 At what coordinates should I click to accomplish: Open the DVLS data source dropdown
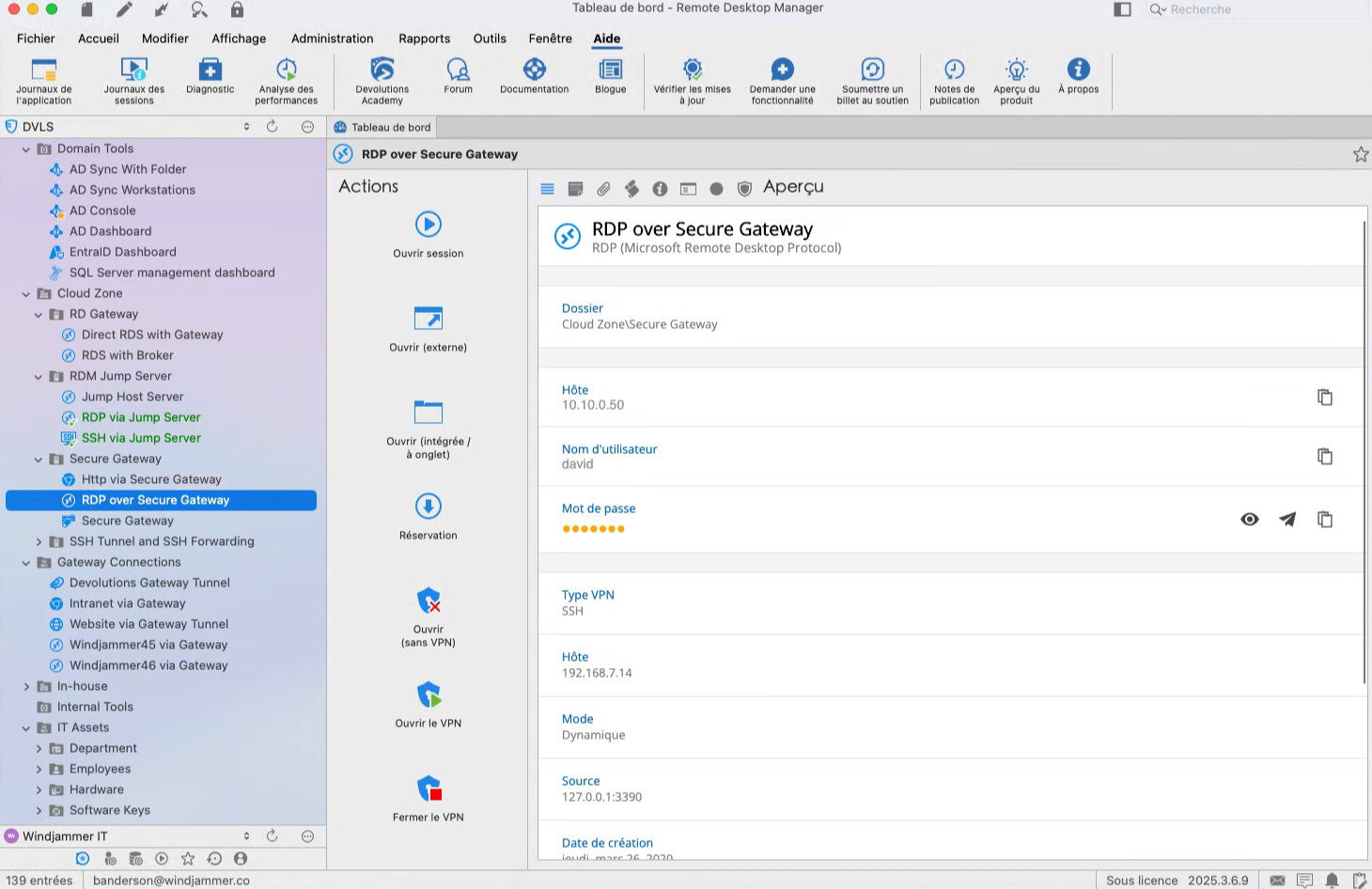click(246, 127)
